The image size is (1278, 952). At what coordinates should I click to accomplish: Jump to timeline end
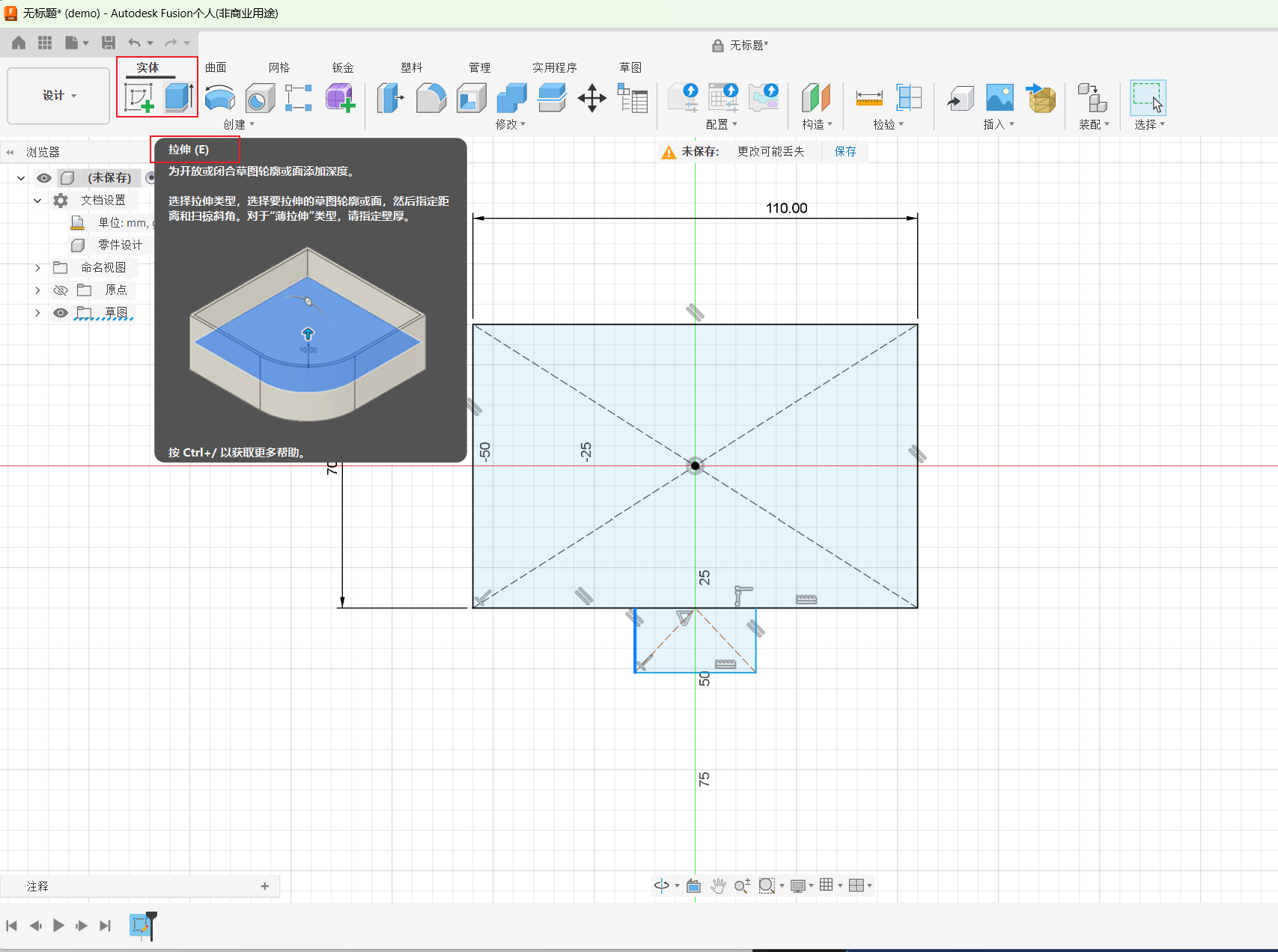[105, 926]
